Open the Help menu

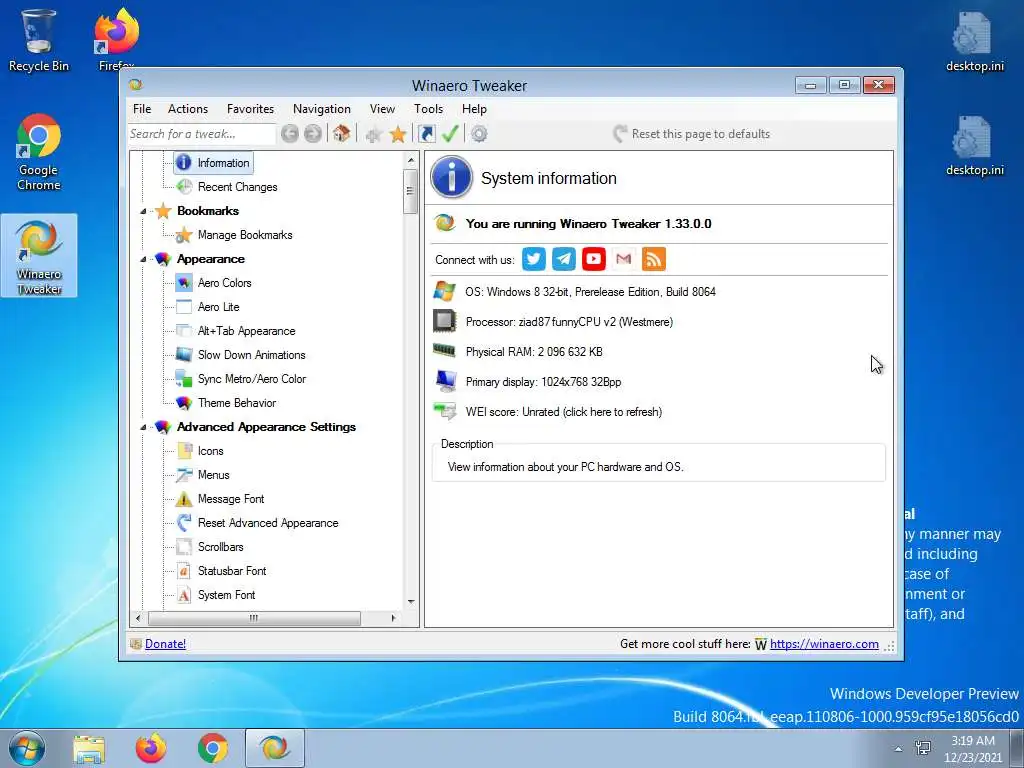474,109
